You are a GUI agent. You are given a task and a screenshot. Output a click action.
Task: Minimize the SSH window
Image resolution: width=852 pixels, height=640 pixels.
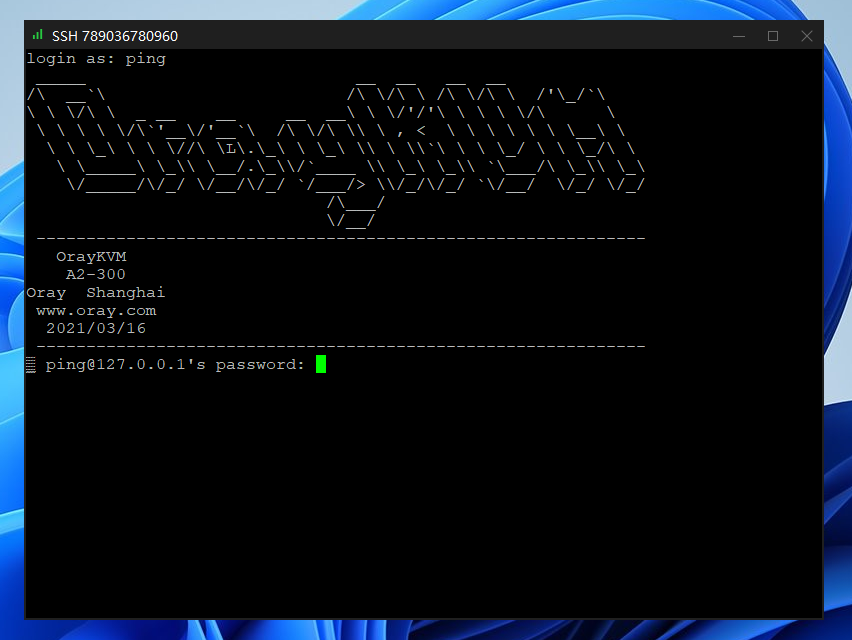(x=738, y=36)
